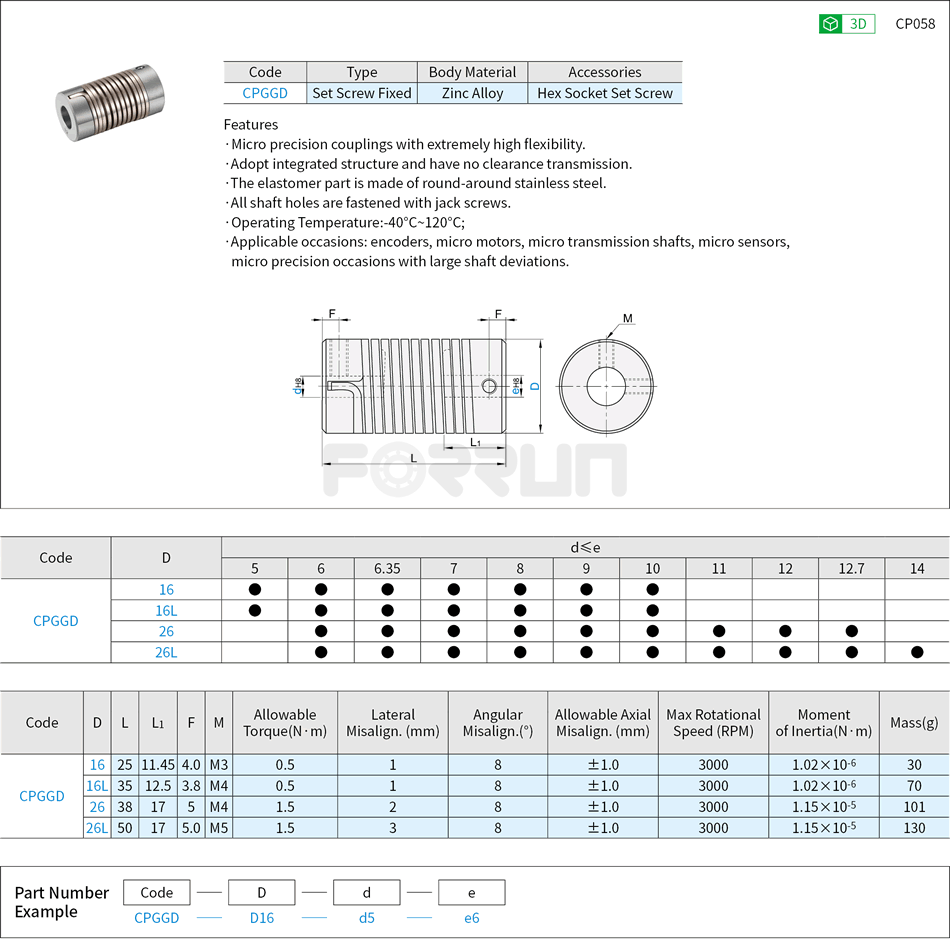Click D 16 in the specifications table
Image resolution: width=950 pixels, height=940 pixels.
pos(97,765)
